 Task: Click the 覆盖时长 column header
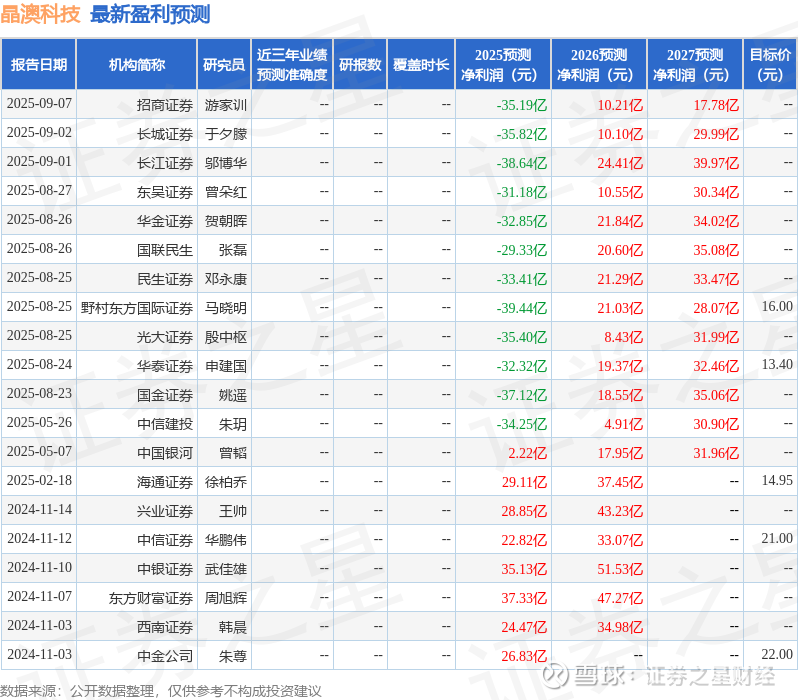point(421,65)
